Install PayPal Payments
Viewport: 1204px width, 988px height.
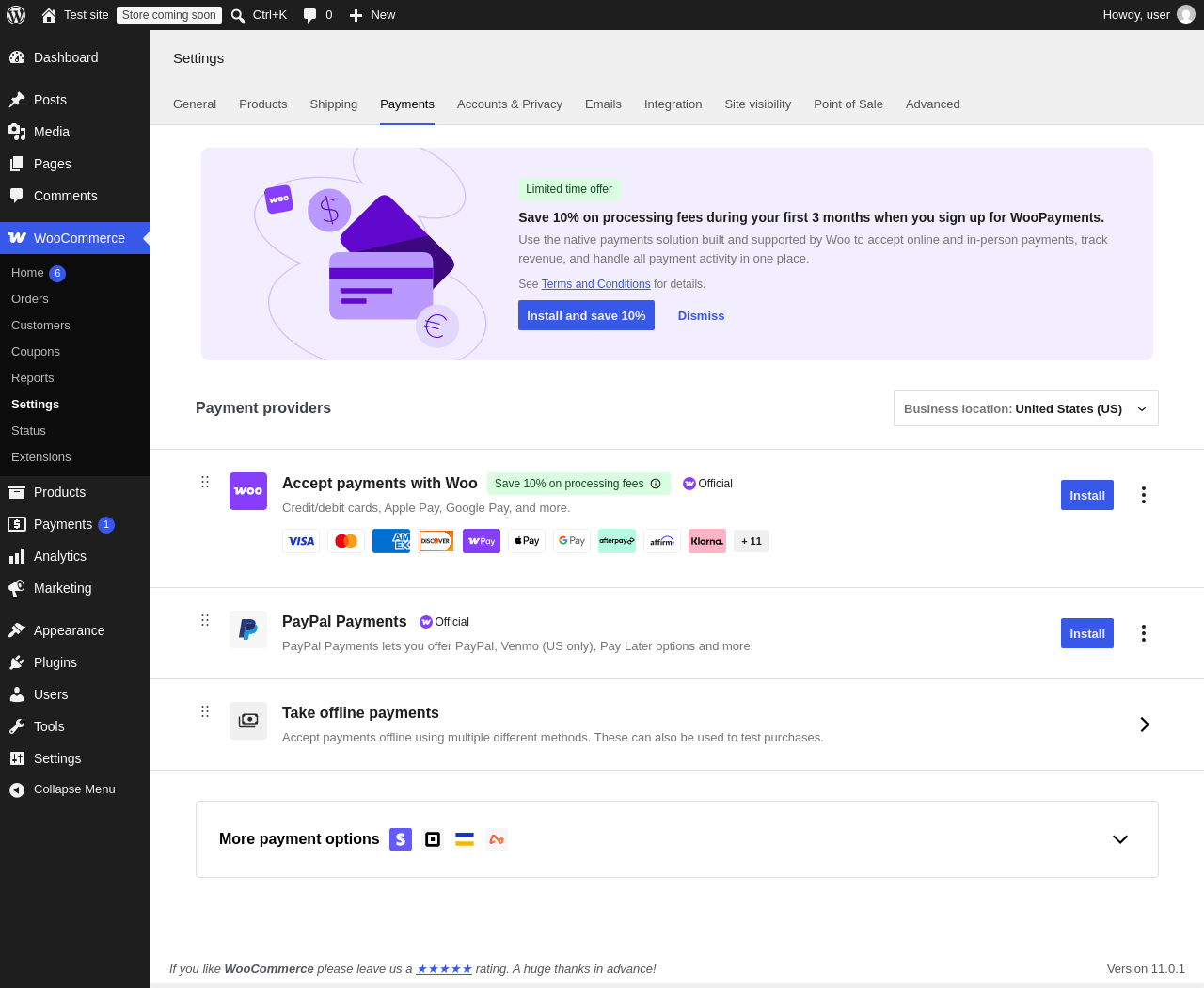click(x=1087, y=633)
